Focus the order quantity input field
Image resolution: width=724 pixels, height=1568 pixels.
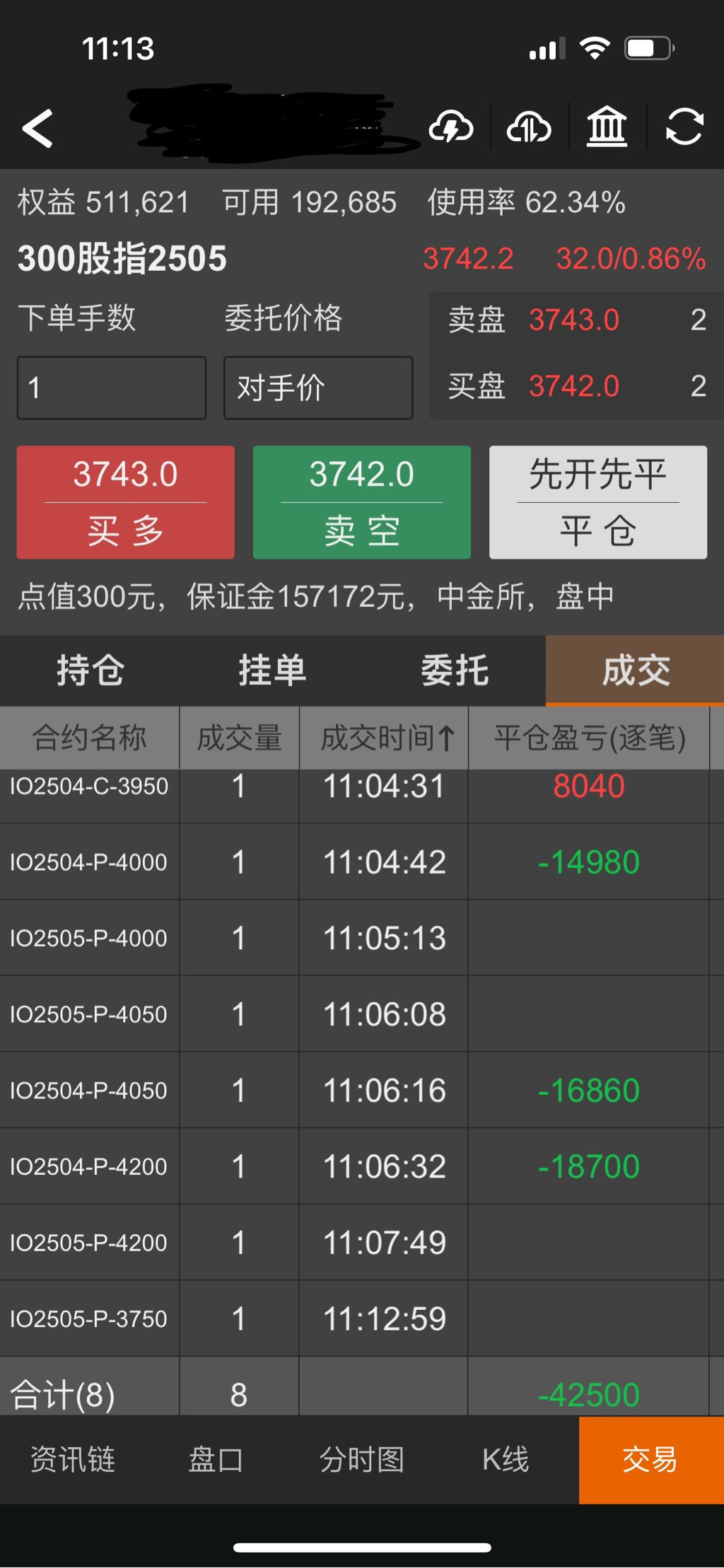(x=112, y=388)
